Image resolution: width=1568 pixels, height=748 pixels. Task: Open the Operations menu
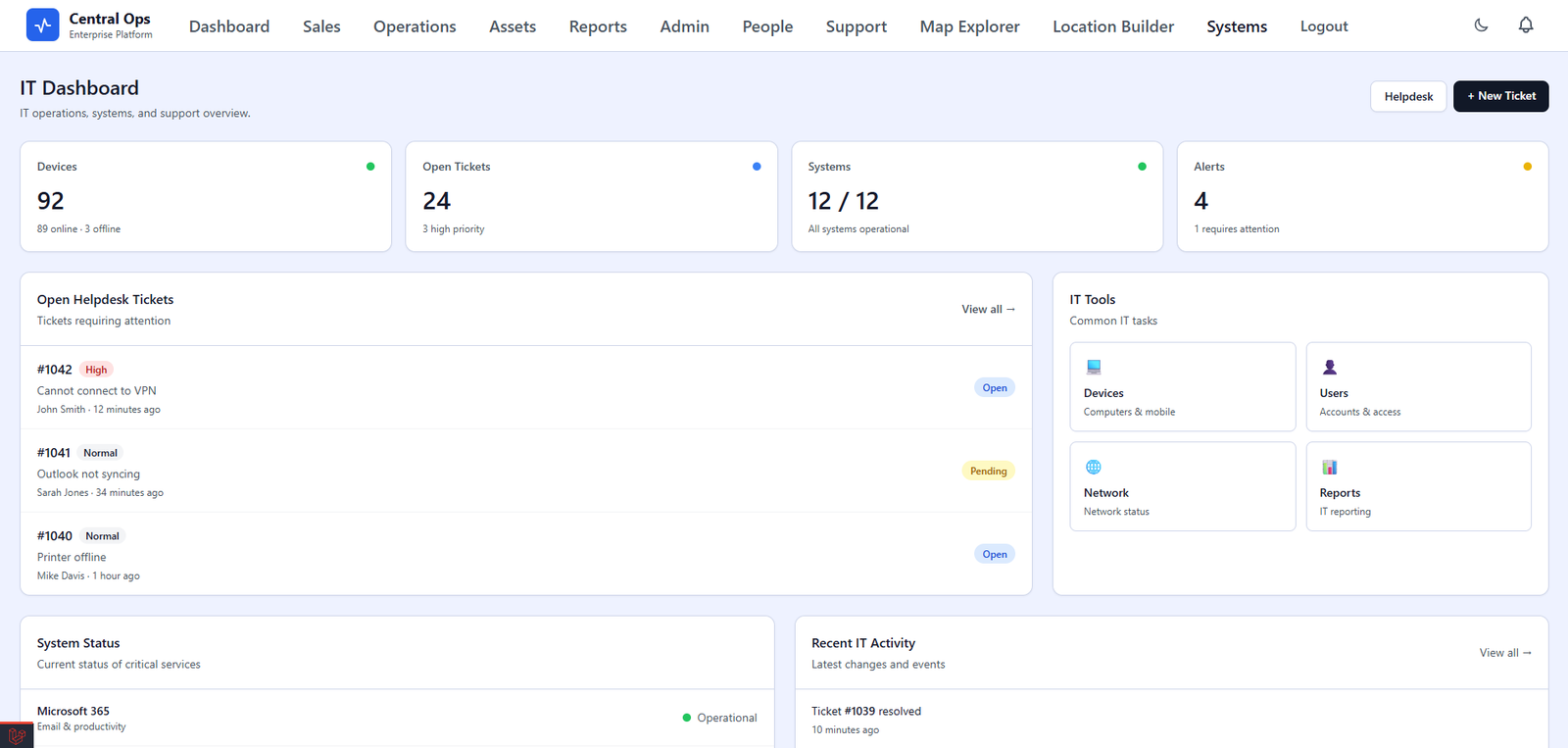pyautogui.click(x=415, y=26)
